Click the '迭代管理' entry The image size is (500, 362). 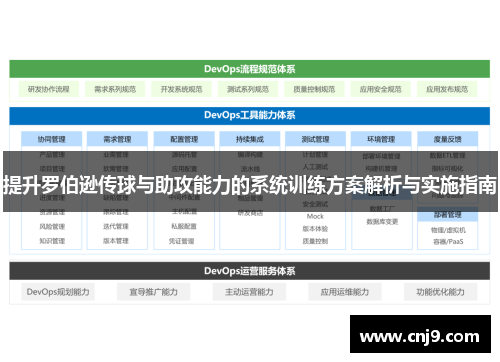pos(116,227)
